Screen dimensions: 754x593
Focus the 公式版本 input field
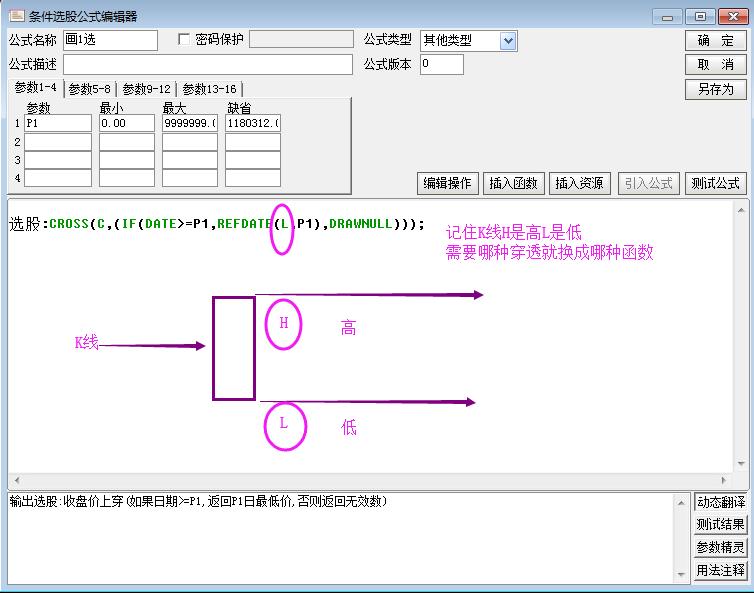coord(442,64)
